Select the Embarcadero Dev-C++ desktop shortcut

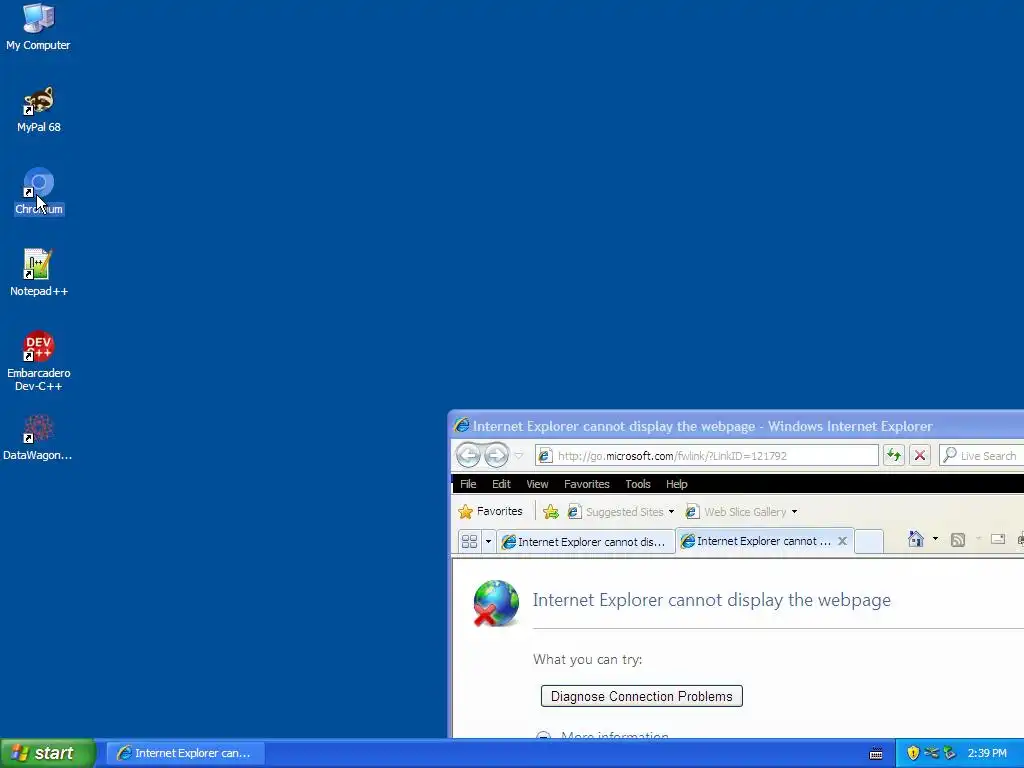point(39,362)
